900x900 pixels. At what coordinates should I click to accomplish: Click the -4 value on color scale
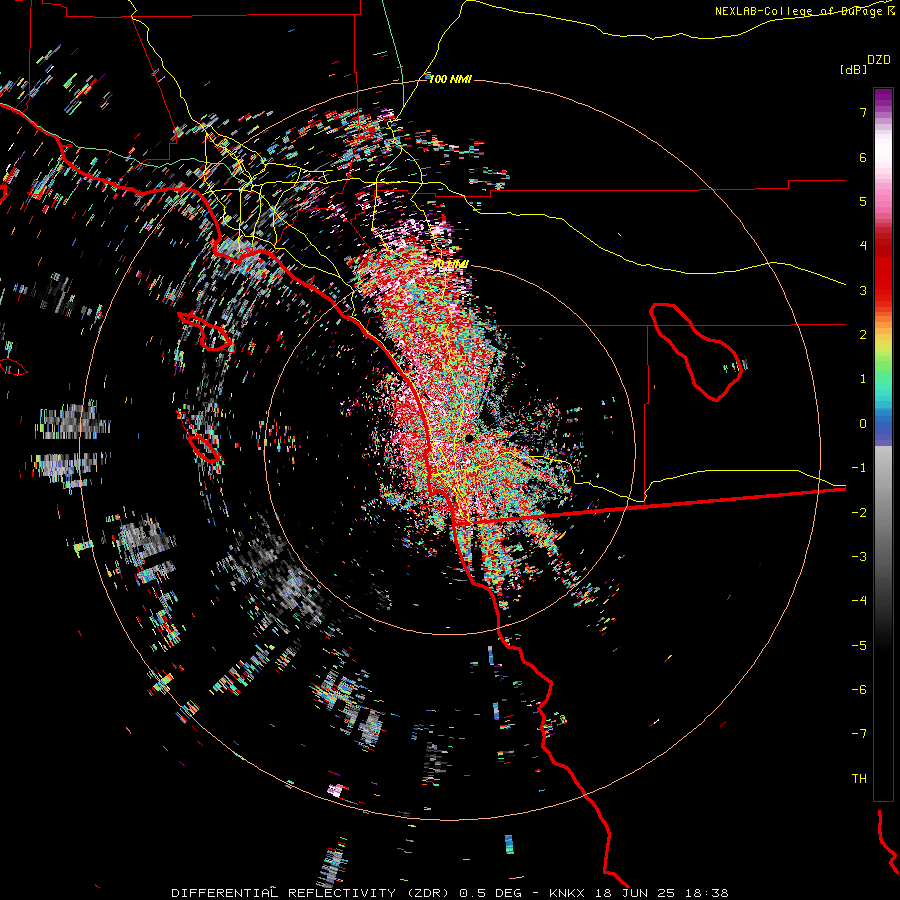coord(859,601)
